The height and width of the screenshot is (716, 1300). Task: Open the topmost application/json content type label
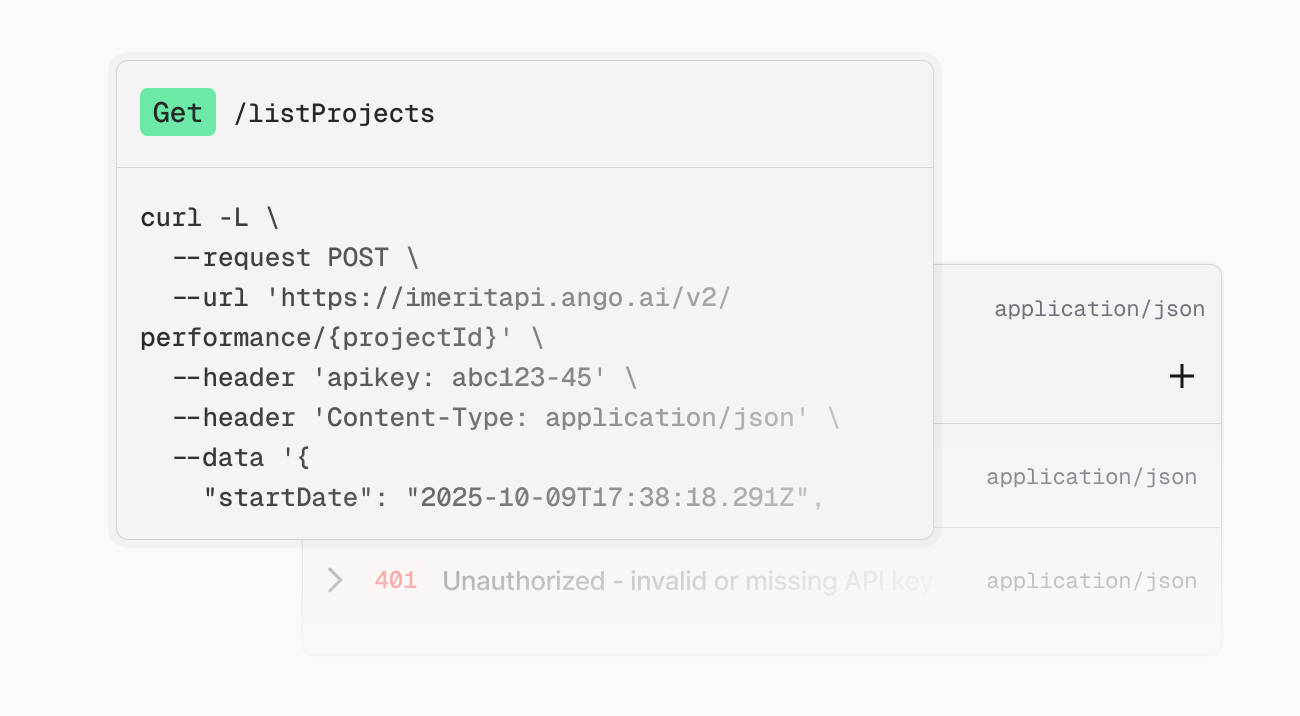click(x=1099, y=310)
